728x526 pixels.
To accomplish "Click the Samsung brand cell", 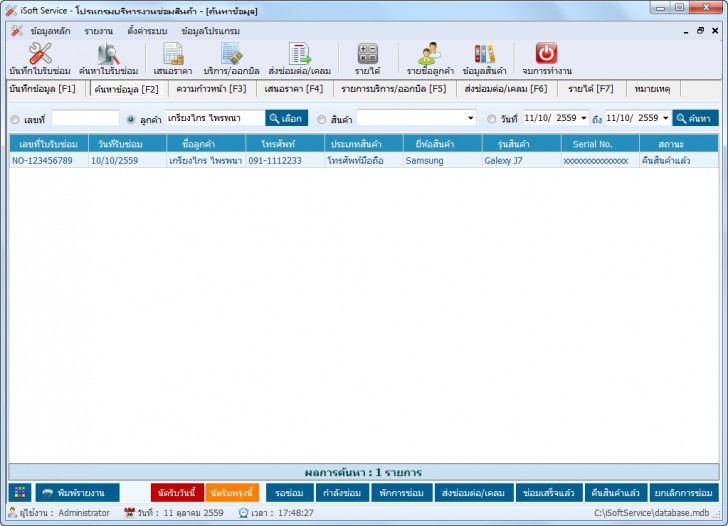I will [442, 161].
